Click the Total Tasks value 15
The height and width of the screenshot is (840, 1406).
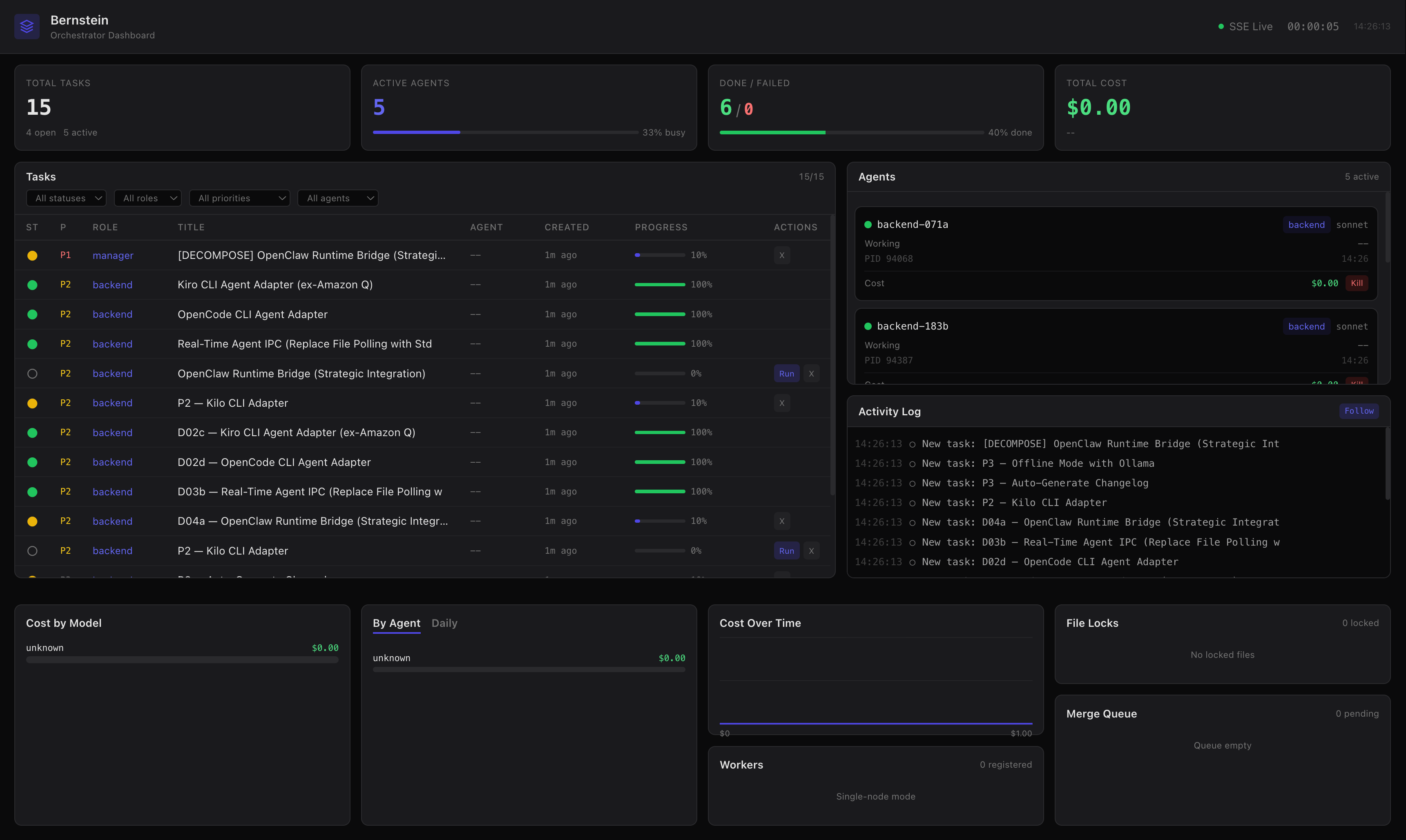38,107
